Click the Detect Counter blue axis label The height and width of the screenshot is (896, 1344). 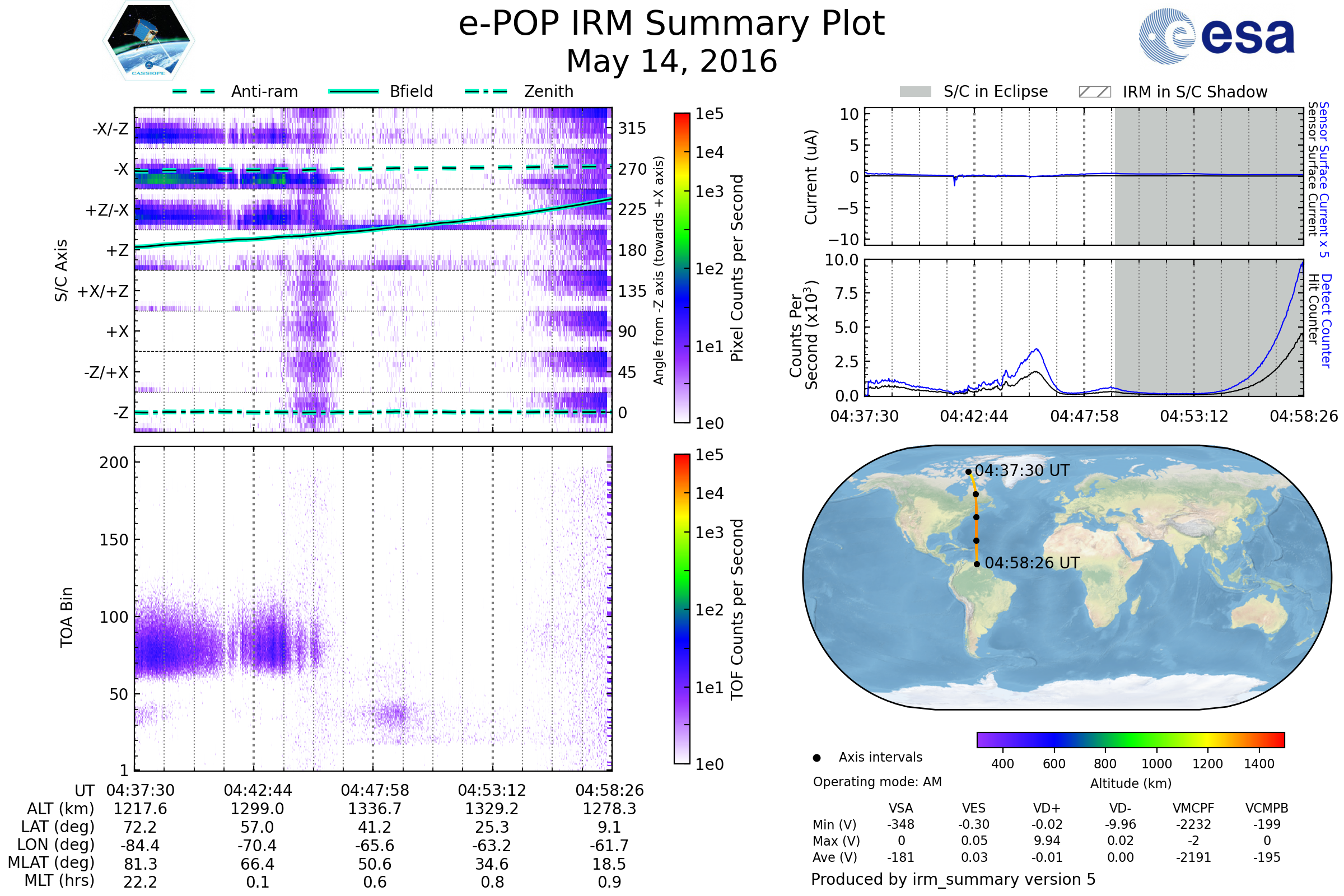tap(1327, 320)
